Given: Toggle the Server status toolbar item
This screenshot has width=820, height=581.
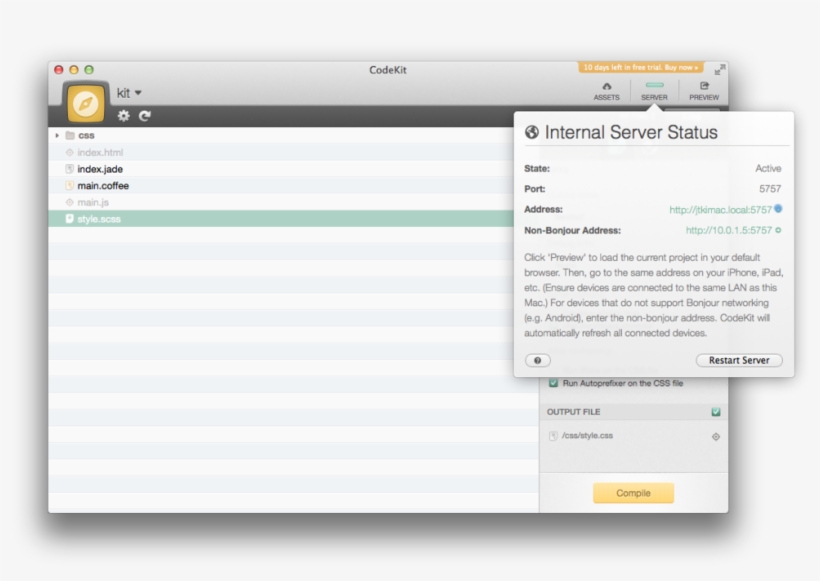Looking at the screenshot, I should [x=654, y=91].
